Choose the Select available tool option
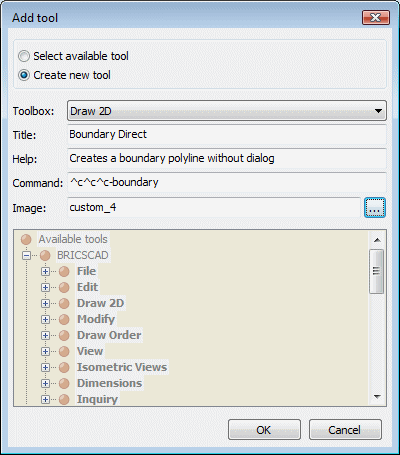This screenshot has height=455, width=400. click(x=73, y=56)
